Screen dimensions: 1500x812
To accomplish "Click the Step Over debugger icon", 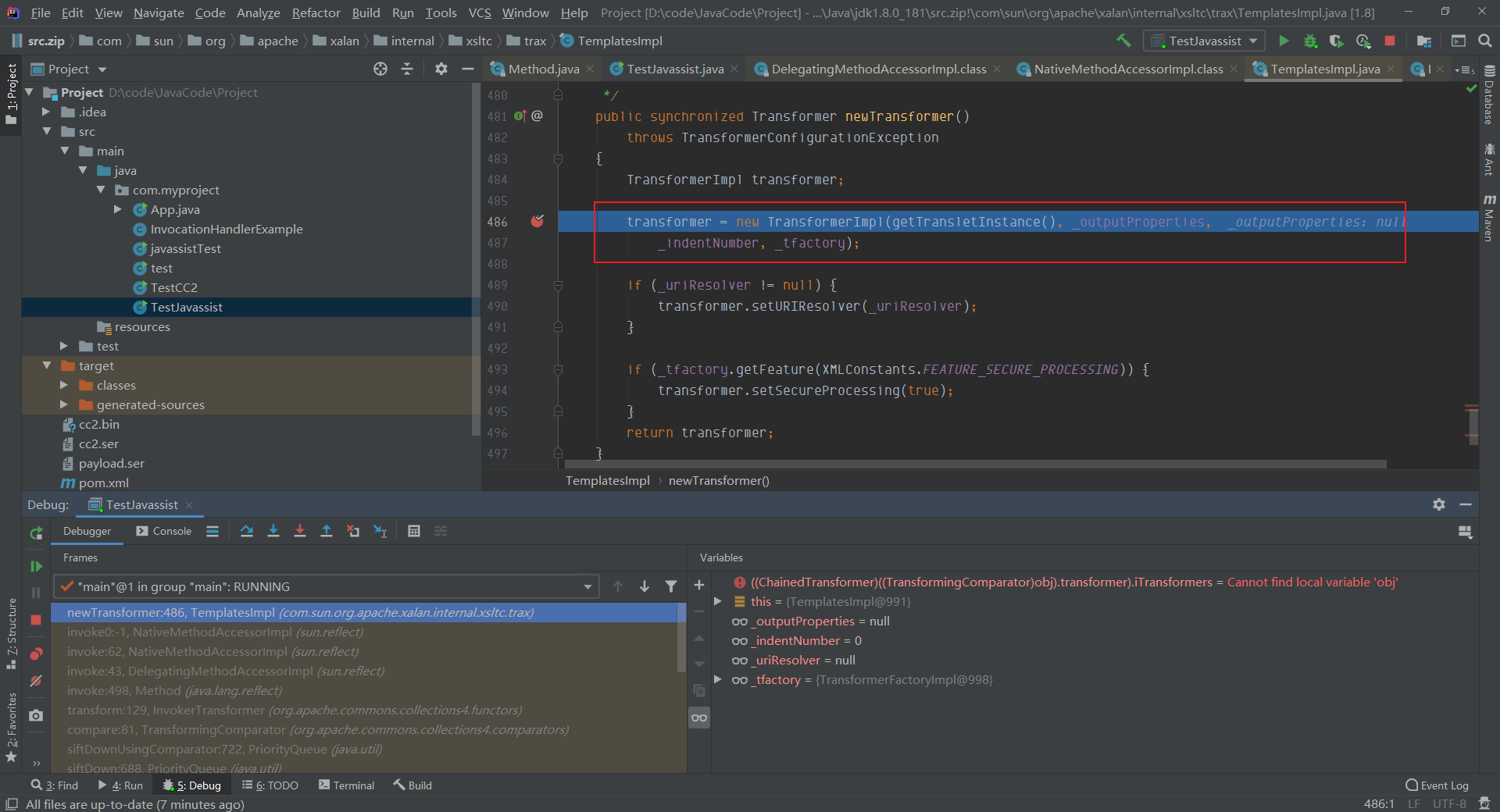I will (x=247, y=531).
